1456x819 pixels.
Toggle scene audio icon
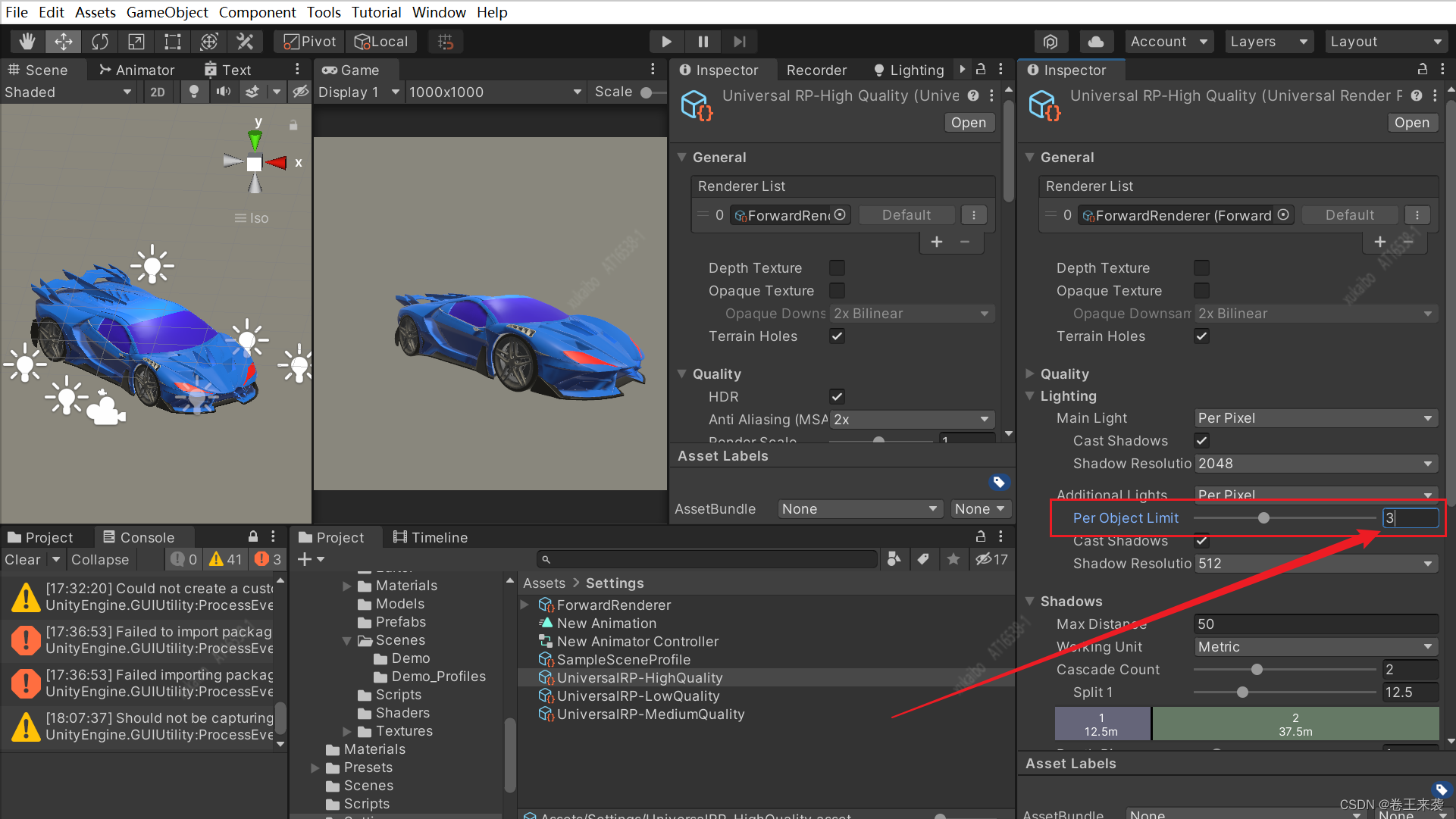pyautogui.click(x=223, y=92)
